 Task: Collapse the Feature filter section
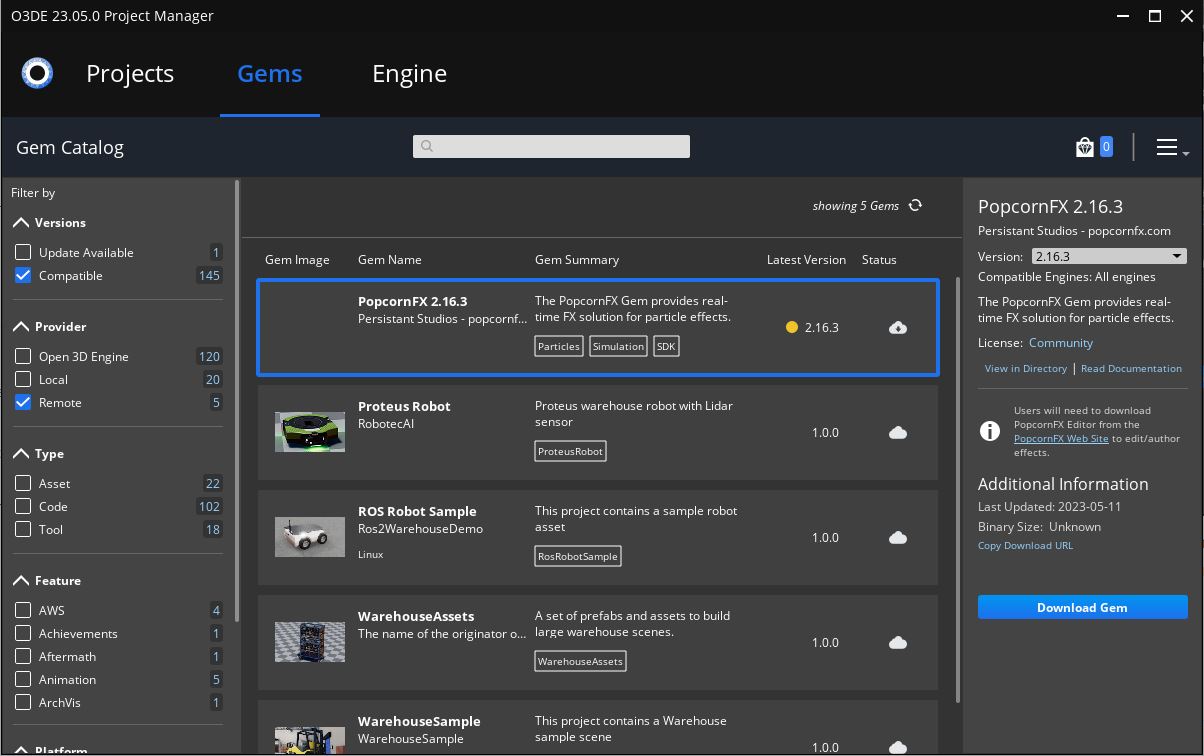(x=20, y=580)
